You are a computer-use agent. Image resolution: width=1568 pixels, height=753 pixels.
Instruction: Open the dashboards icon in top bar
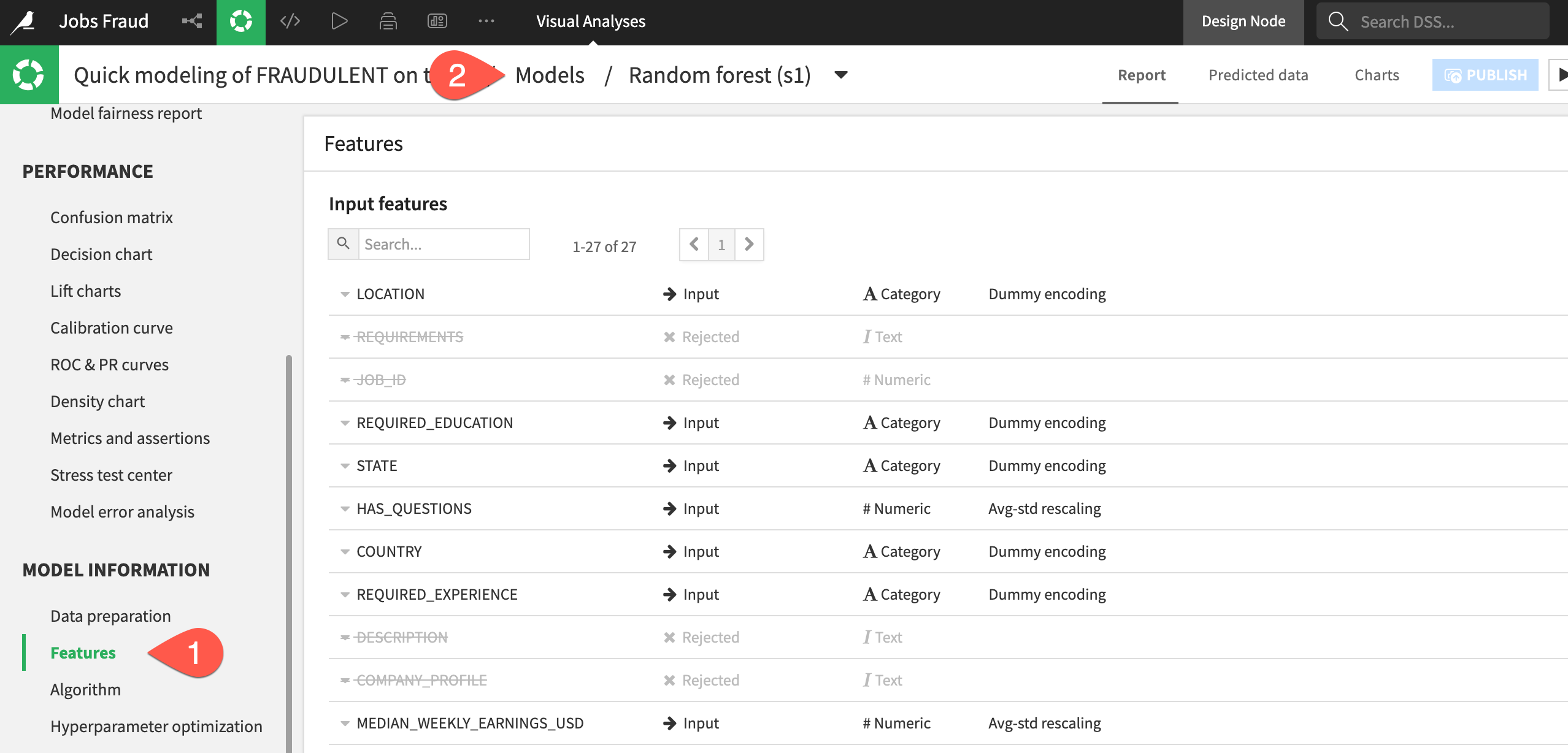[x=437, y=22]
